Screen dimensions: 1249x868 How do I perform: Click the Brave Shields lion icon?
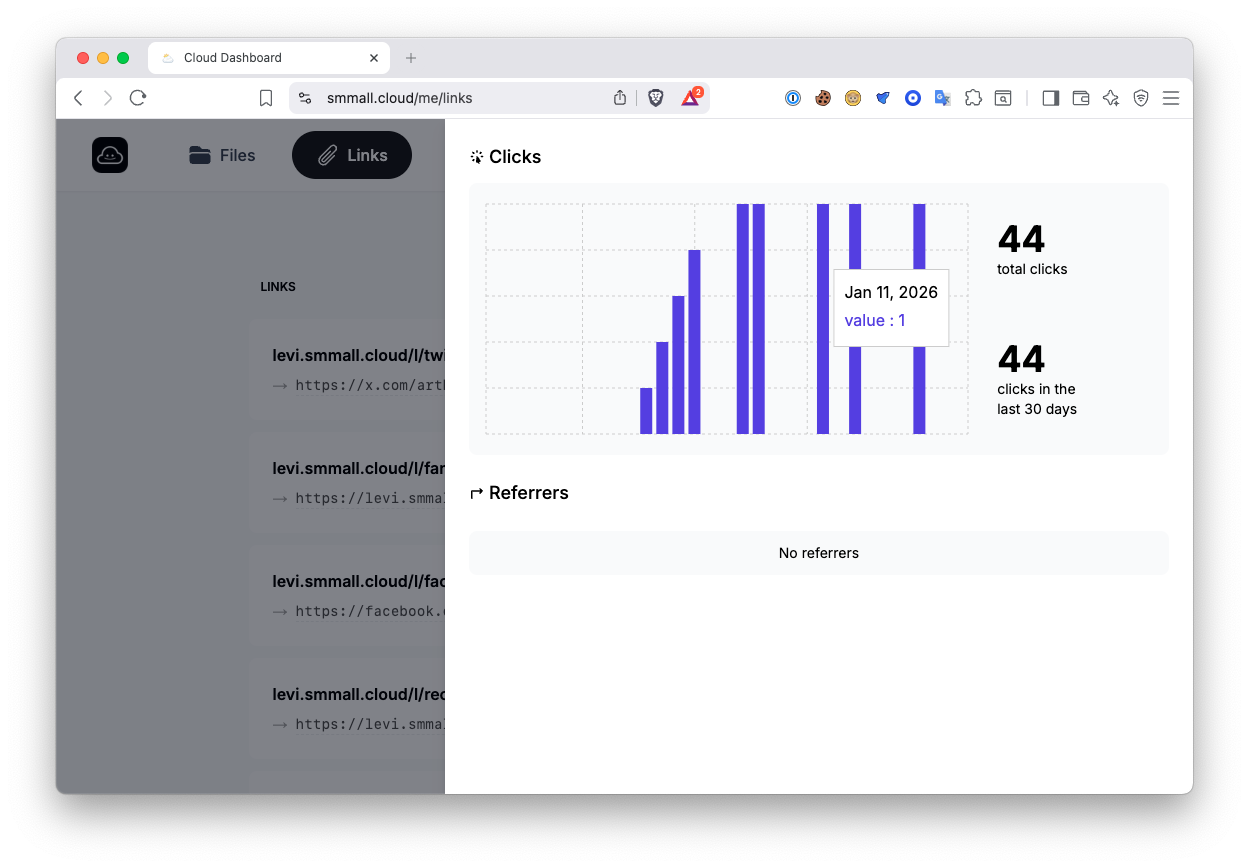click(x=656, y=98)
